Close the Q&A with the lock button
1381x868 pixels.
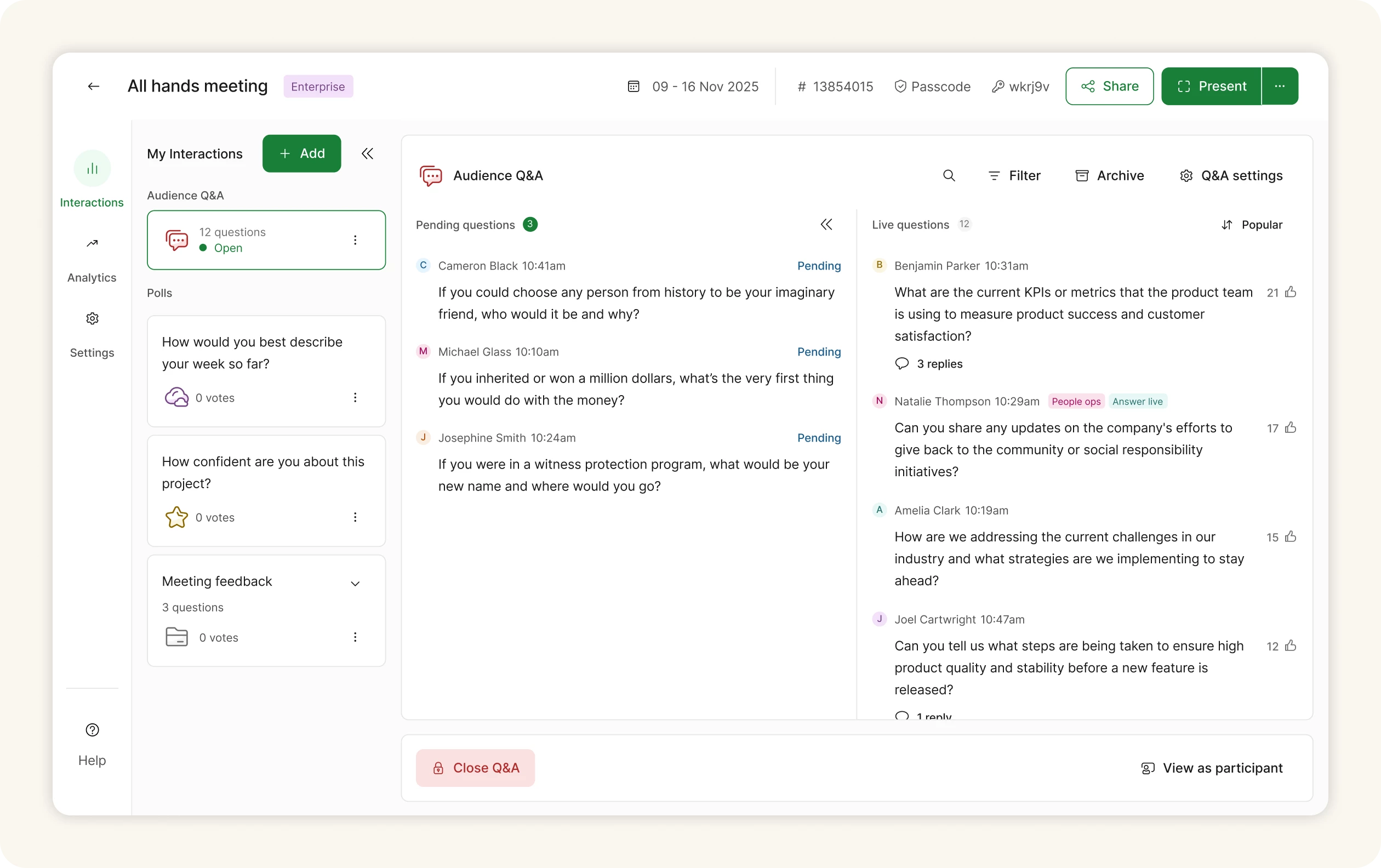tap(475, 768)
